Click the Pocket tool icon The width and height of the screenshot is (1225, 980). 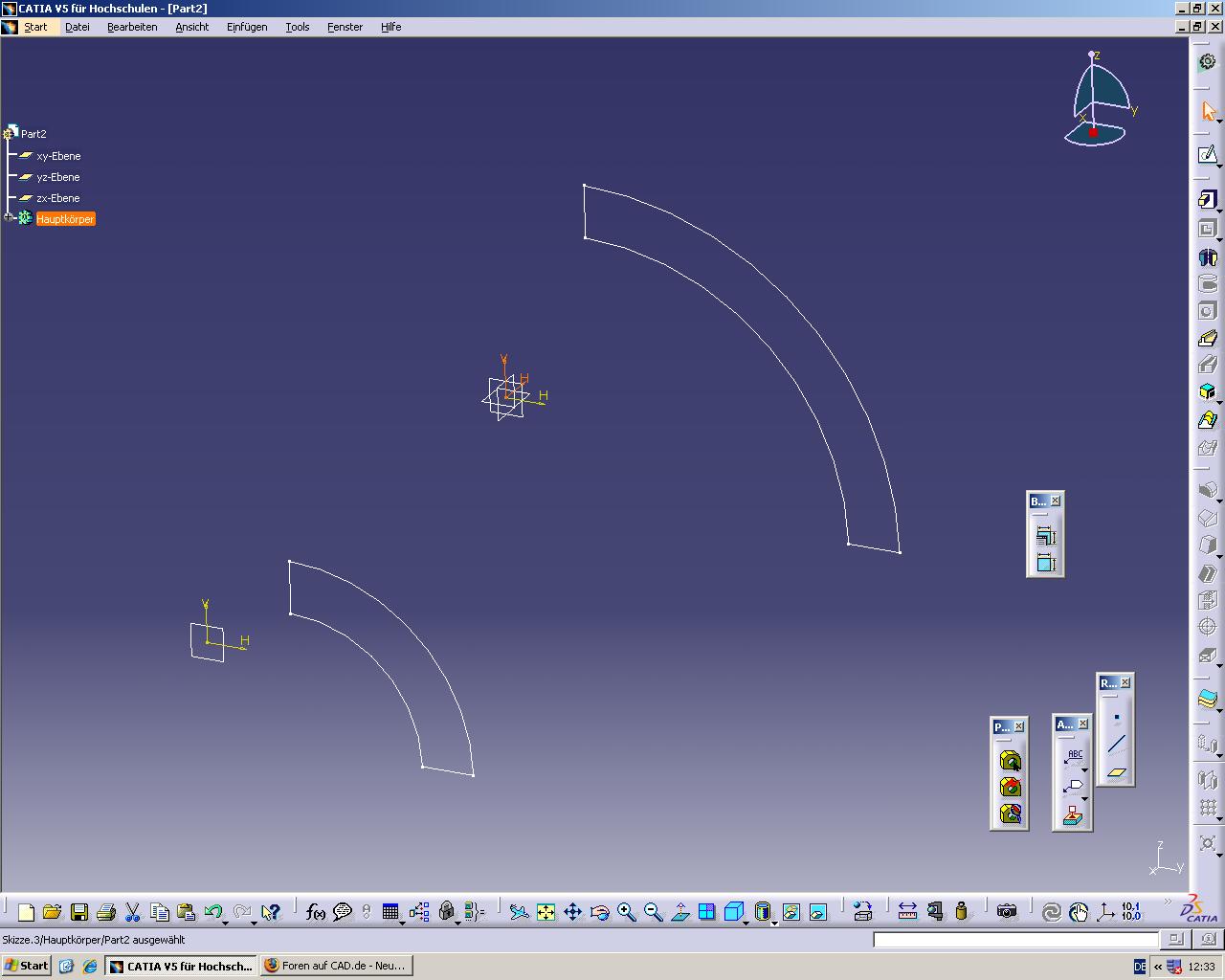[1208, 229]
